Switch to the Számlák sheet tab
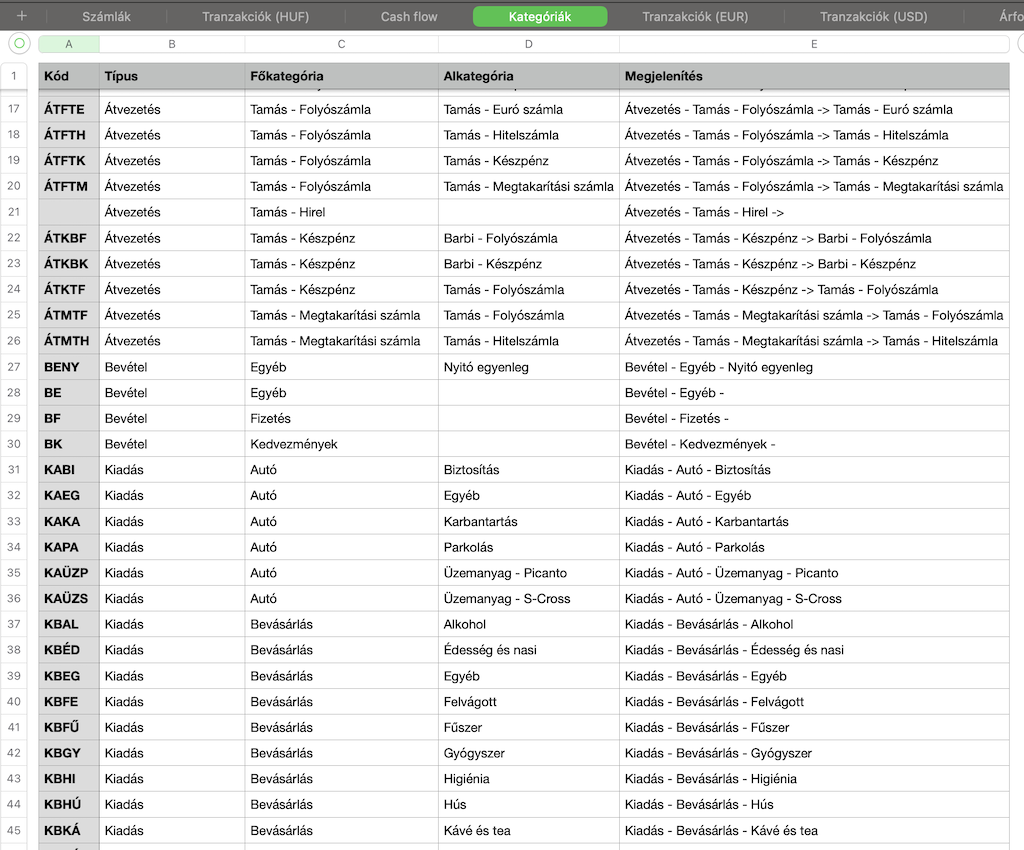1024x850 pixels. [x=106, y=16]
